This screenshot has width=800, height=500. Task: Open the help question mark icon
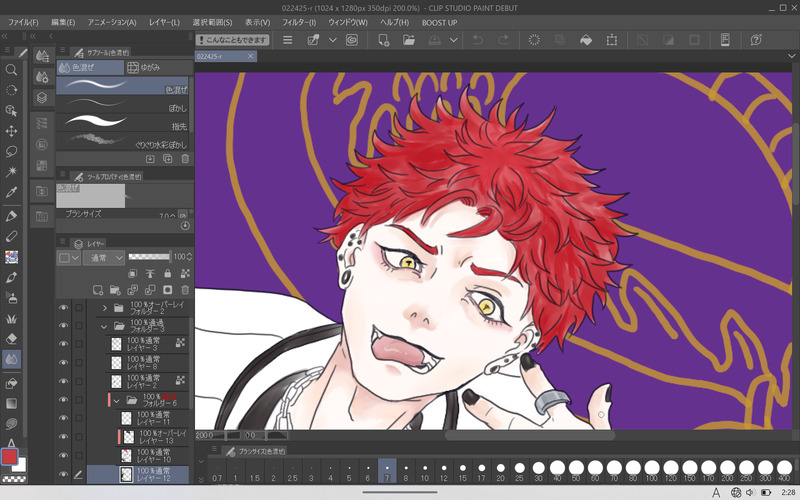click(x=756, y=40)
